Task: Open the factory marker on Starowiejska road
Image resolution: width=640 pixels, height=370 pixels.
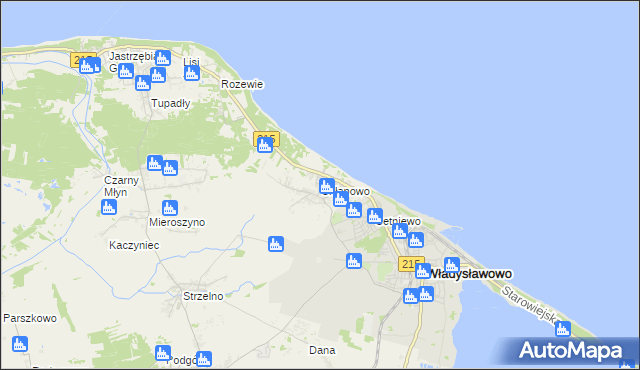Action: click(x=563, y=329)
